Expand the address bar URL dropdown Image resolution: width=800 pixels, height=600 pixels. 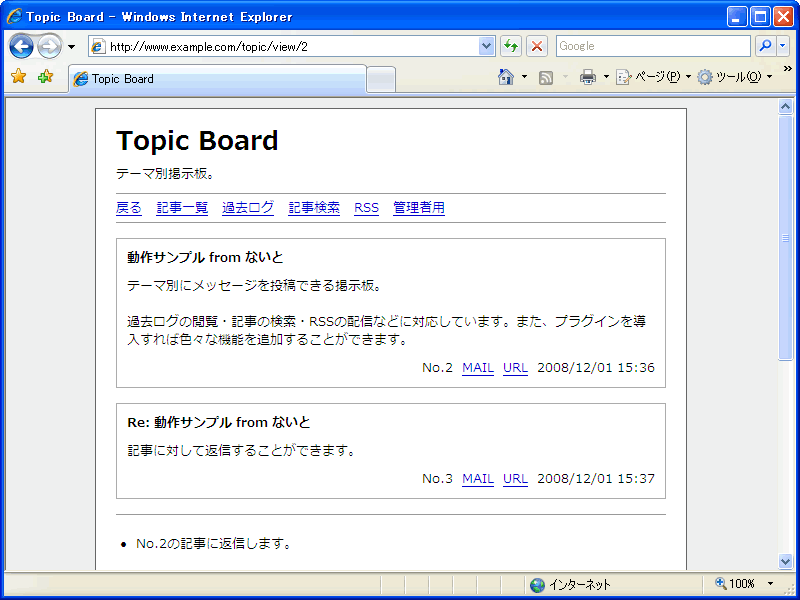[x=487, y=46]
